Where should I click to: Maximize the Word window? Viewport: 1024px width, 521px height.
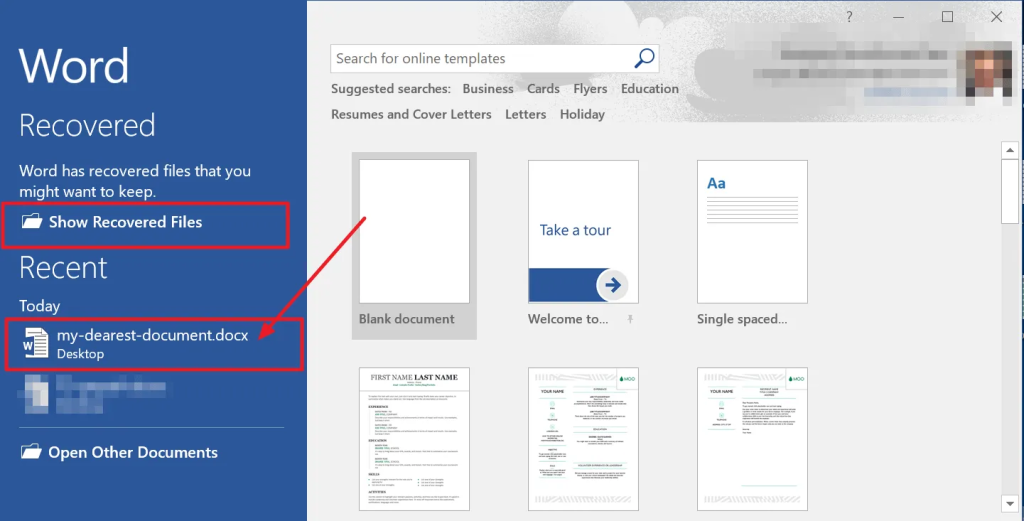(x=947, y=17)
